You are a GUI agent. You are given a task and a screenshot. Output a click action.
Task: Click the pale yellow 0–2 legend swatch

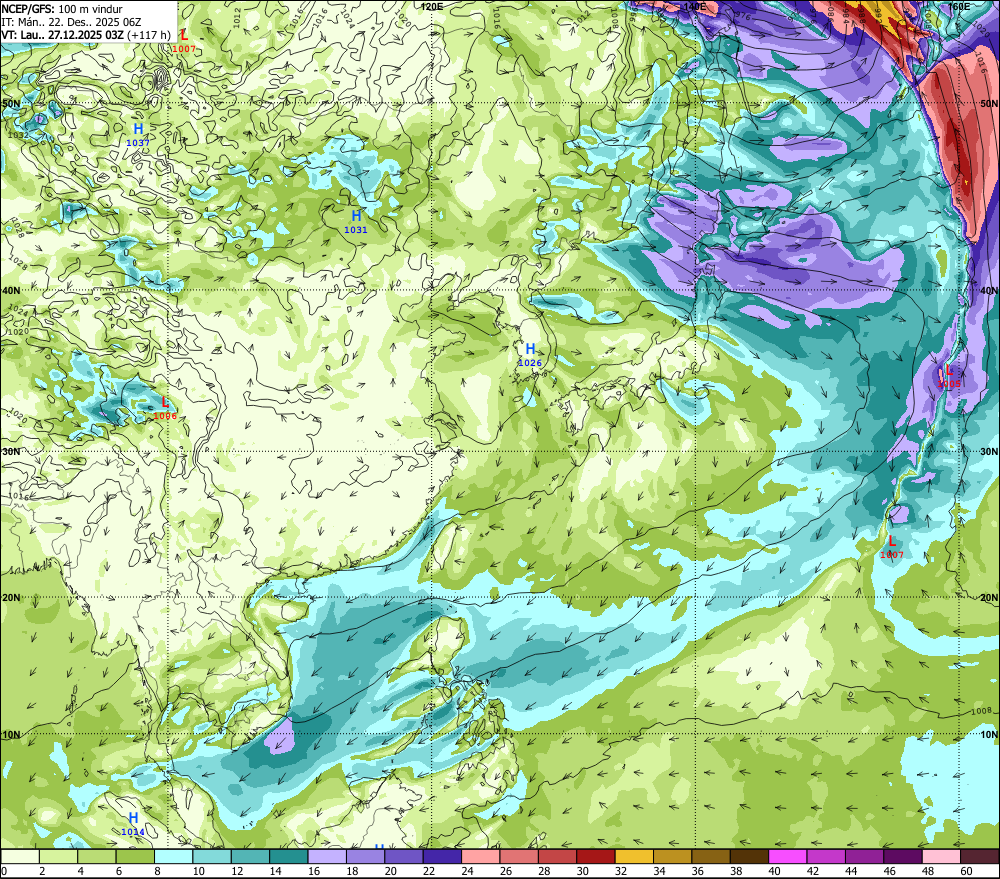(20, 857)
